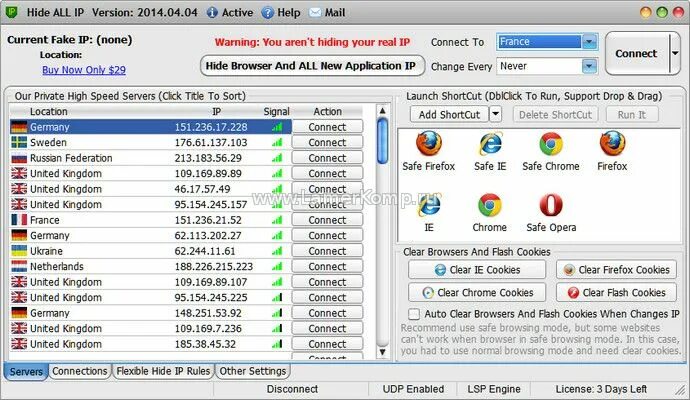Select the Safe Opera shortcut
Viewport: 690px width, 400px height.
click(551, 212)
